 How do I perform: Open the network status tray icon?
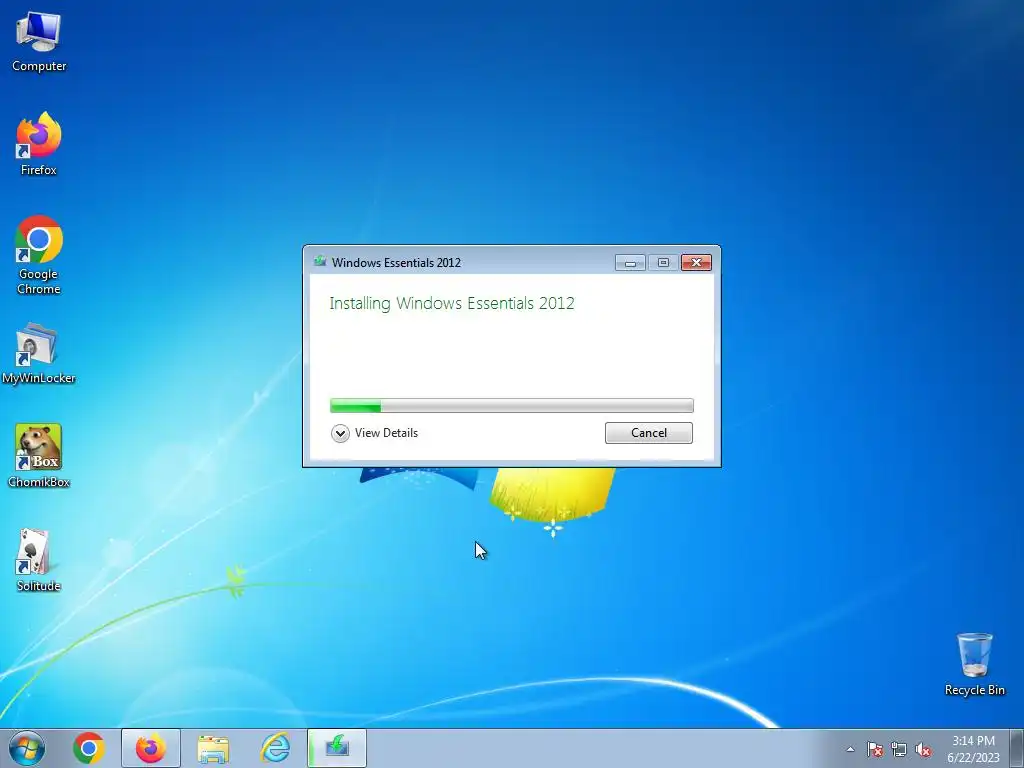(x=899, y=749)
